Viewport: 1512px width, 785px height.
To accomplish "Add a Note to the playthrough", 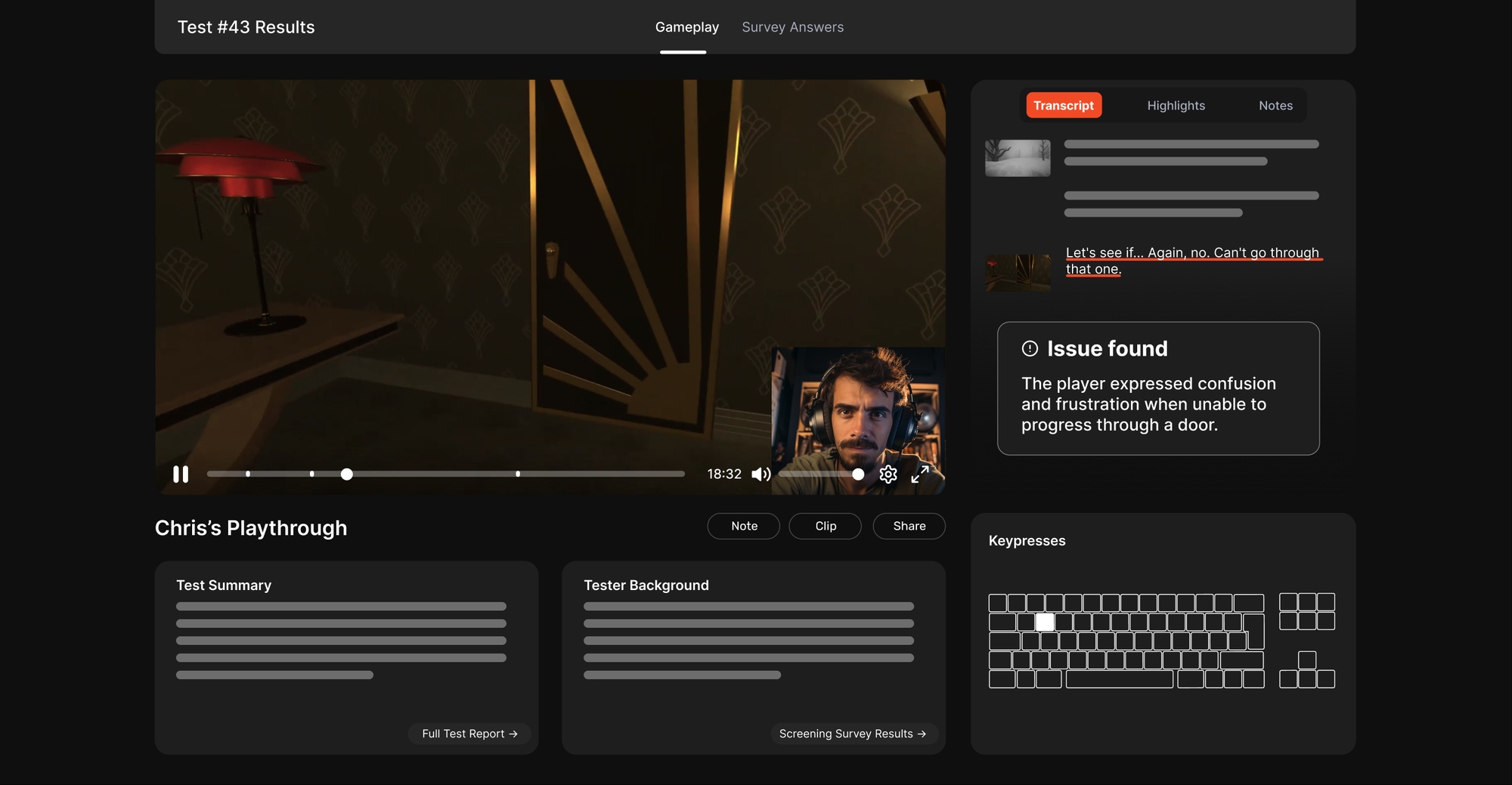I will (x=744, y=526).
